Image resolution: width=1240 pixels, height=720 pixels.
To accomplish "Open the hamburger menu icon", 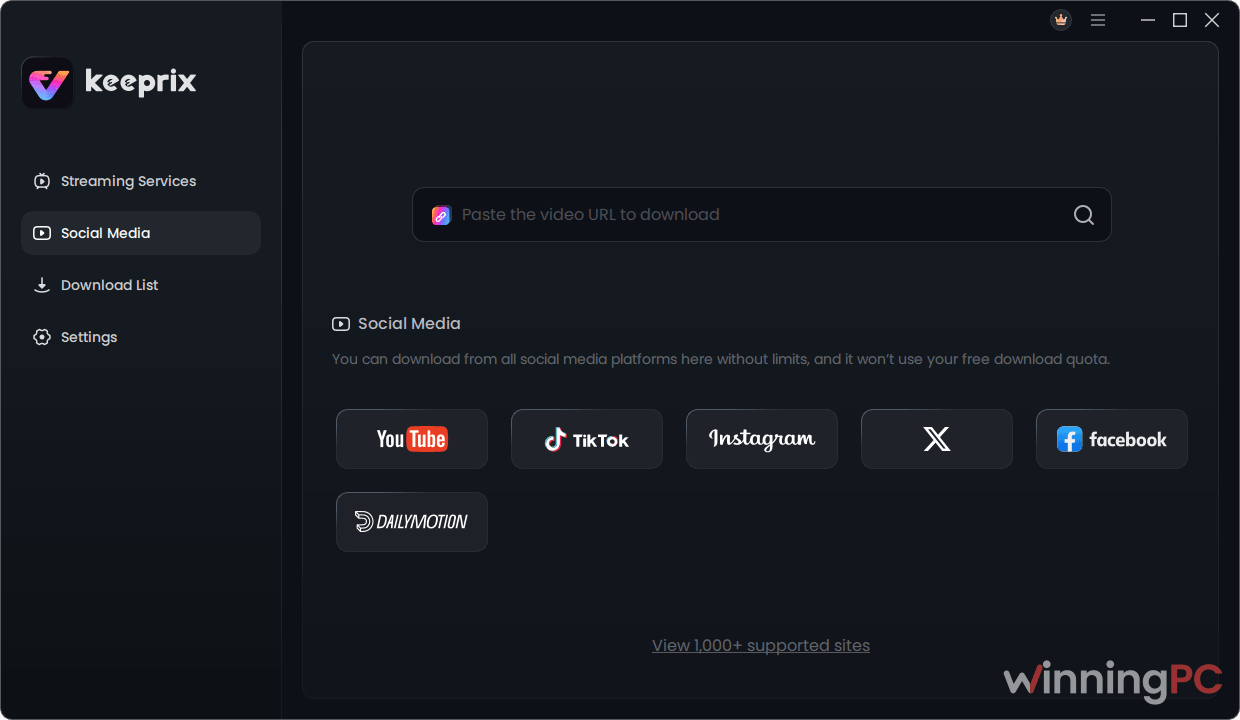I will (x=1098, y=20).
